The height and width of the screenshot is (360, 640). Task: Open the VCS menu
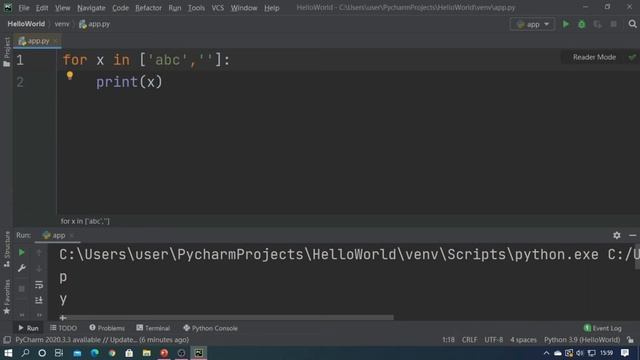coord(218,8)
